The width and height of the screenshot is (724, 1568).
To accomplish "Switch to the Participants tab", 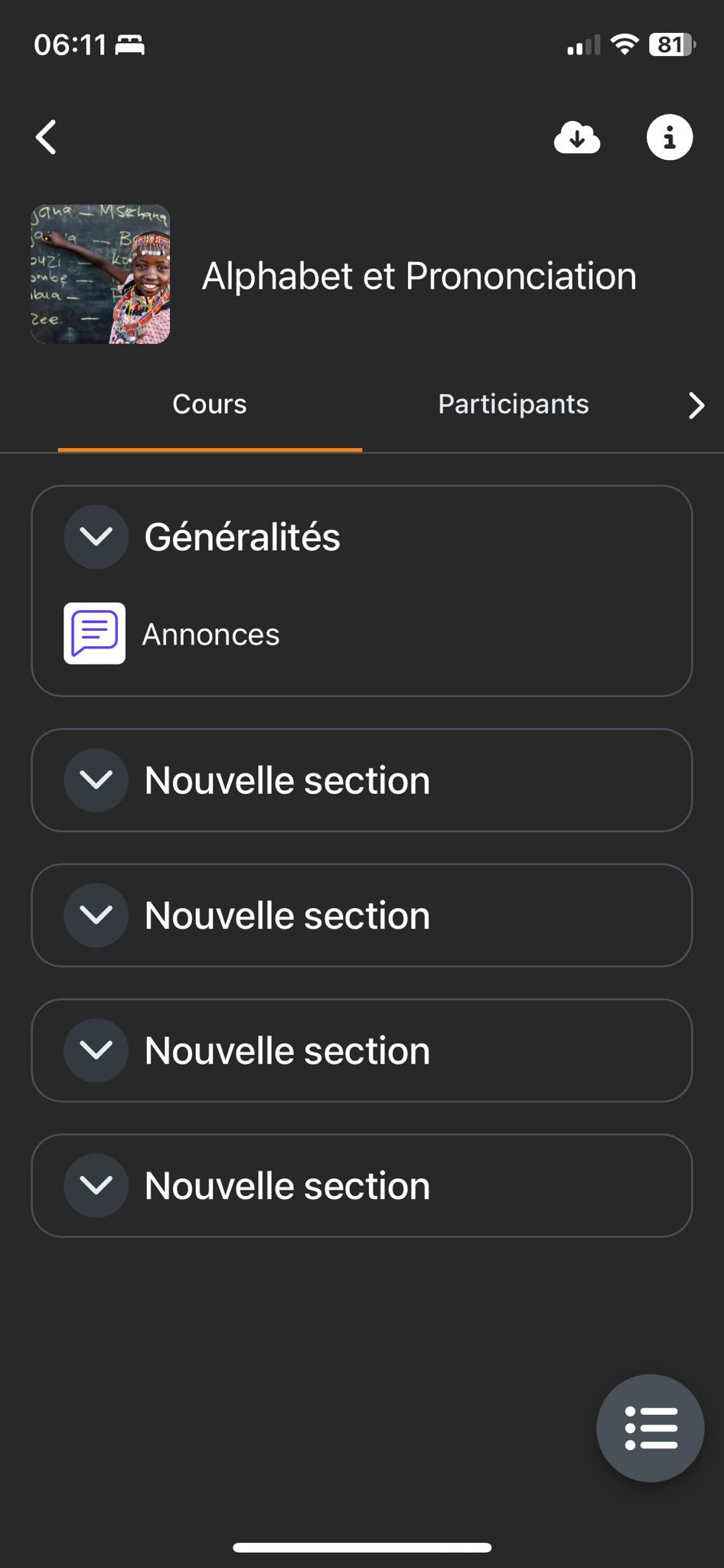I will tap(514, 404).
